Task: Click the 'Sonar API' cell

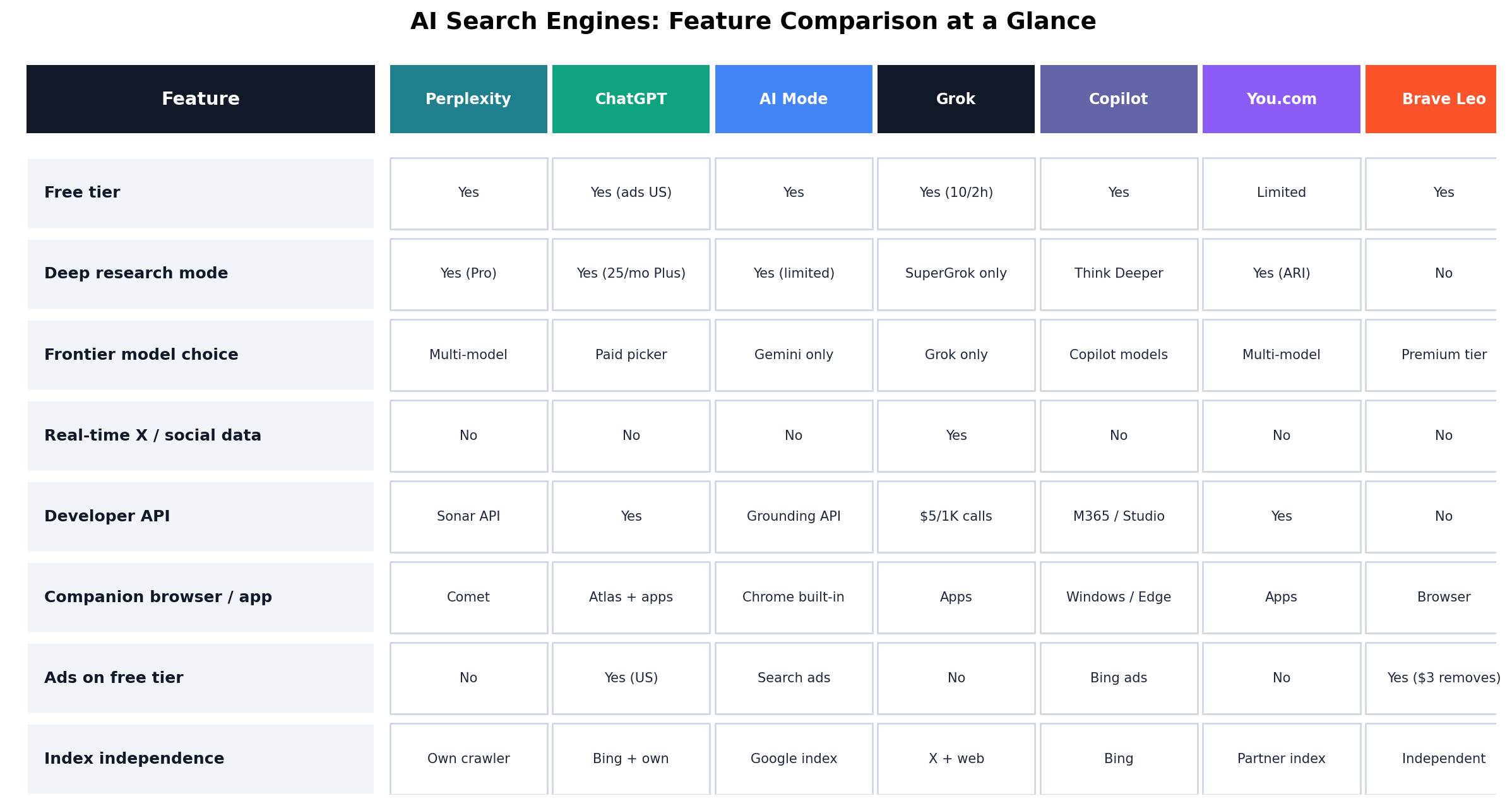Action: 468,516
